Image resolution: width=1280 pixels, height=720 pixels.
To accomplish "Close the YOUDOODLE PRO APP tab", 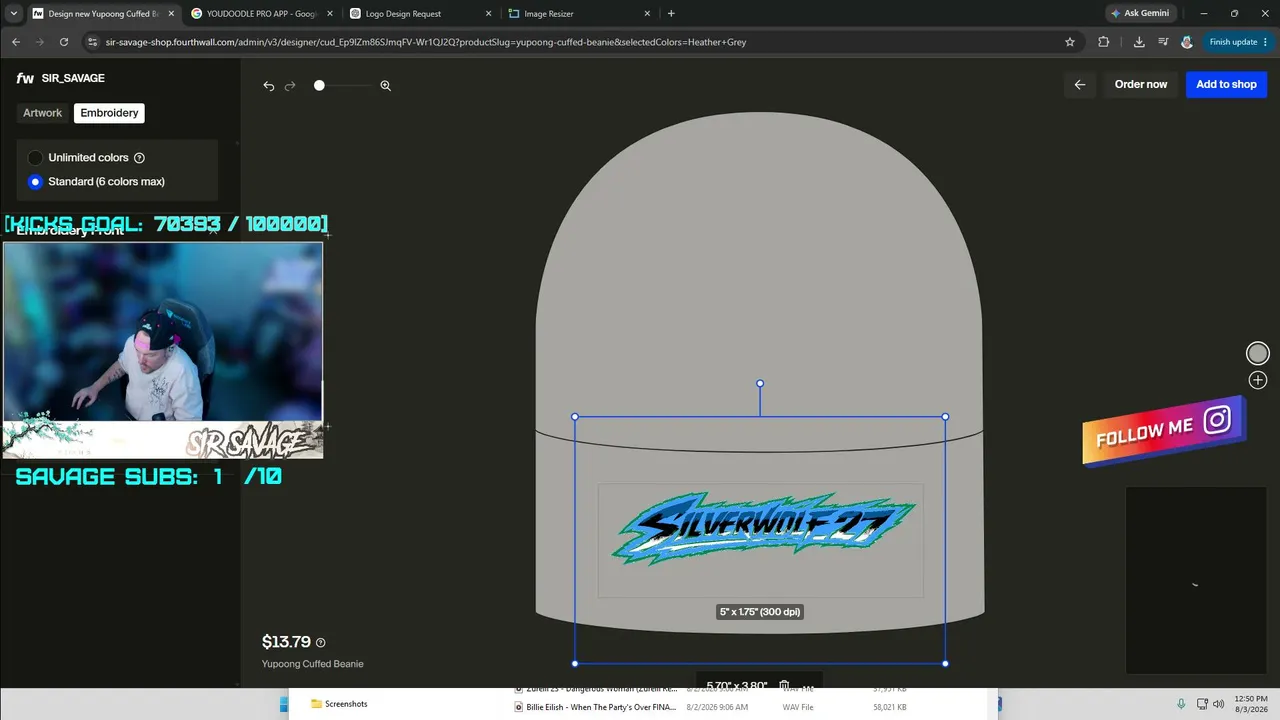I will tap(330, 14).
